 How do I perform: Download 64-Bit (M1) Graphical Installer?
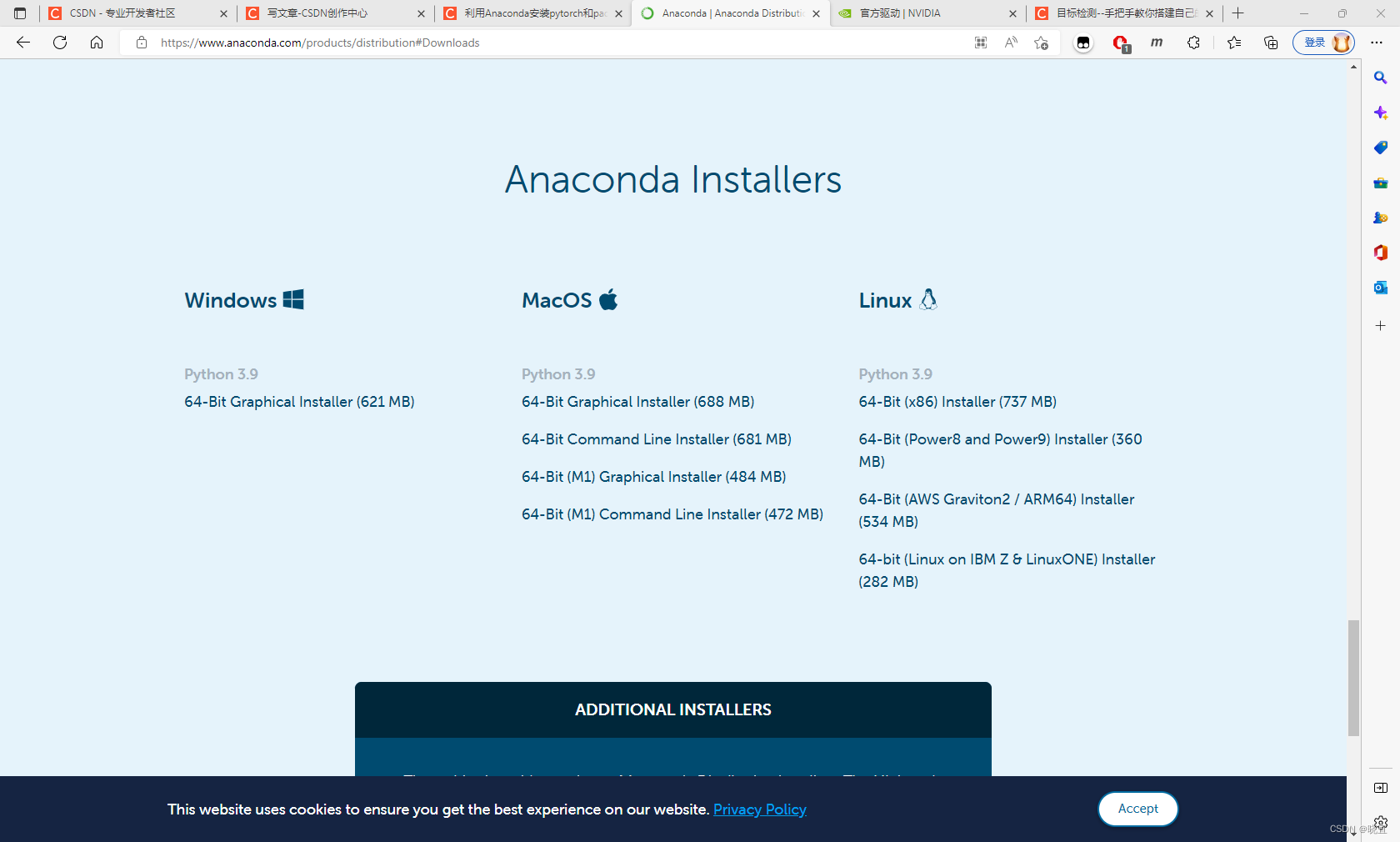point(653,477)
